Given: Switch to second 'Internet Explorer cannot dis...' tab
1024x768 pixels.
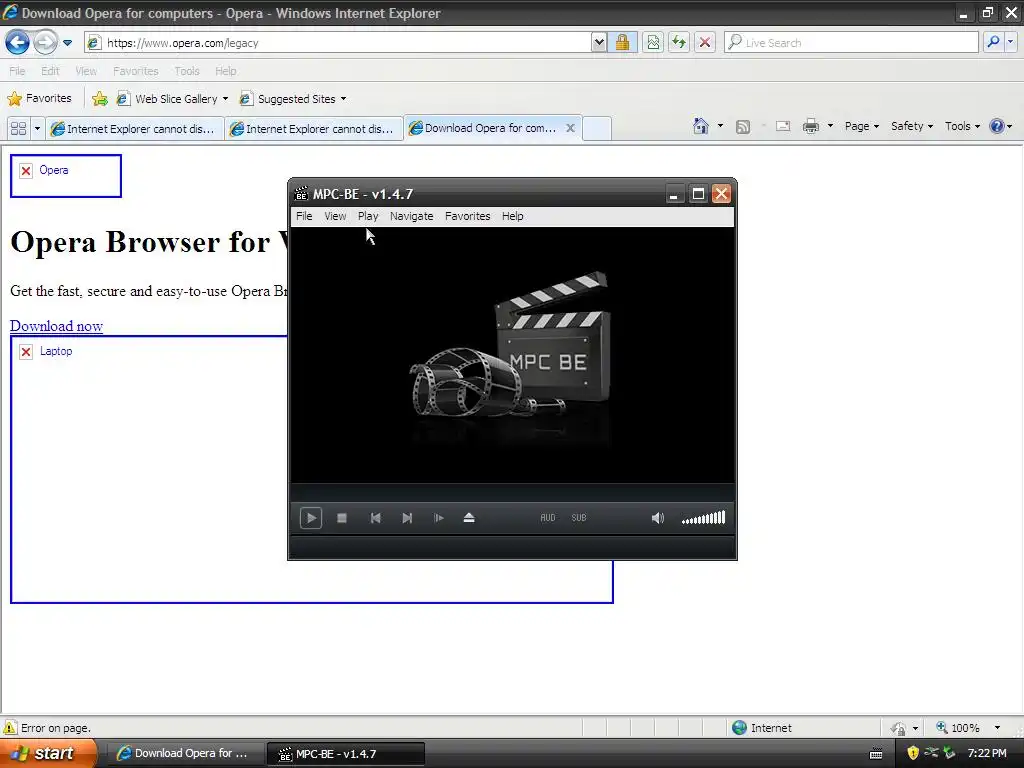Looking at the screenshot, I should (314, 129).
